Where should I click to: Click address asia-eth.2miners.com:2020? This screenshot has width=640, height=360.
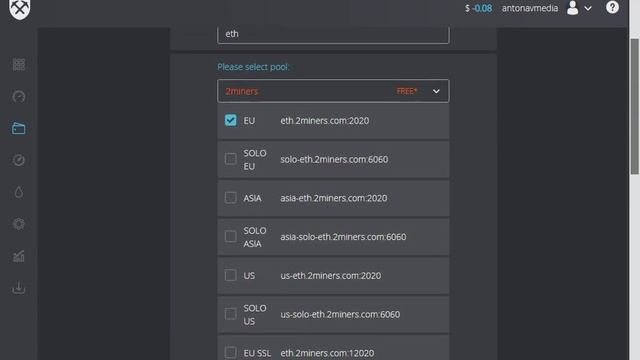tap(333, 198)
